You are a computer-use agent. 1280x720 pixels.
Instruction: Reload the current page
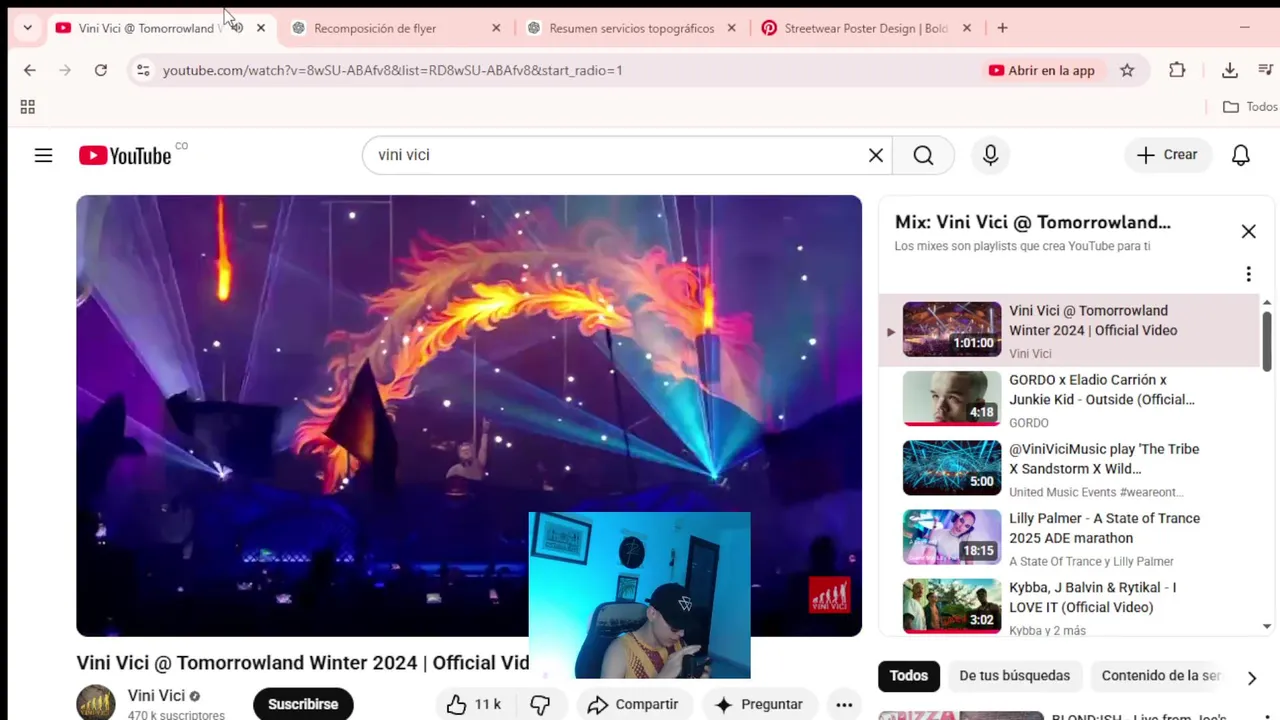coord(101,70)
